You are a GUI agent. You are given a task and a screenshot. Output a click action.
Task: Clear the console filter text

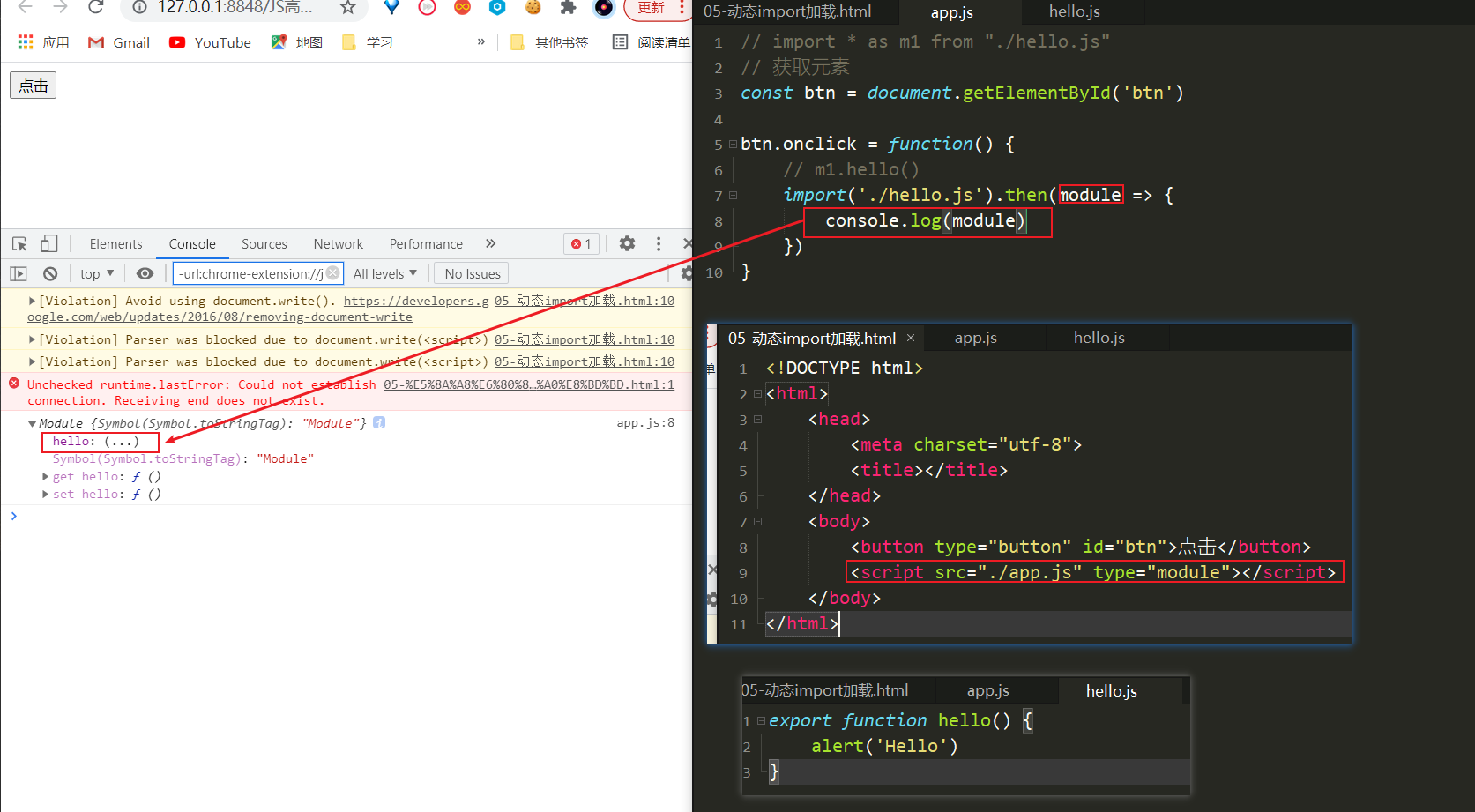point(332,273)
